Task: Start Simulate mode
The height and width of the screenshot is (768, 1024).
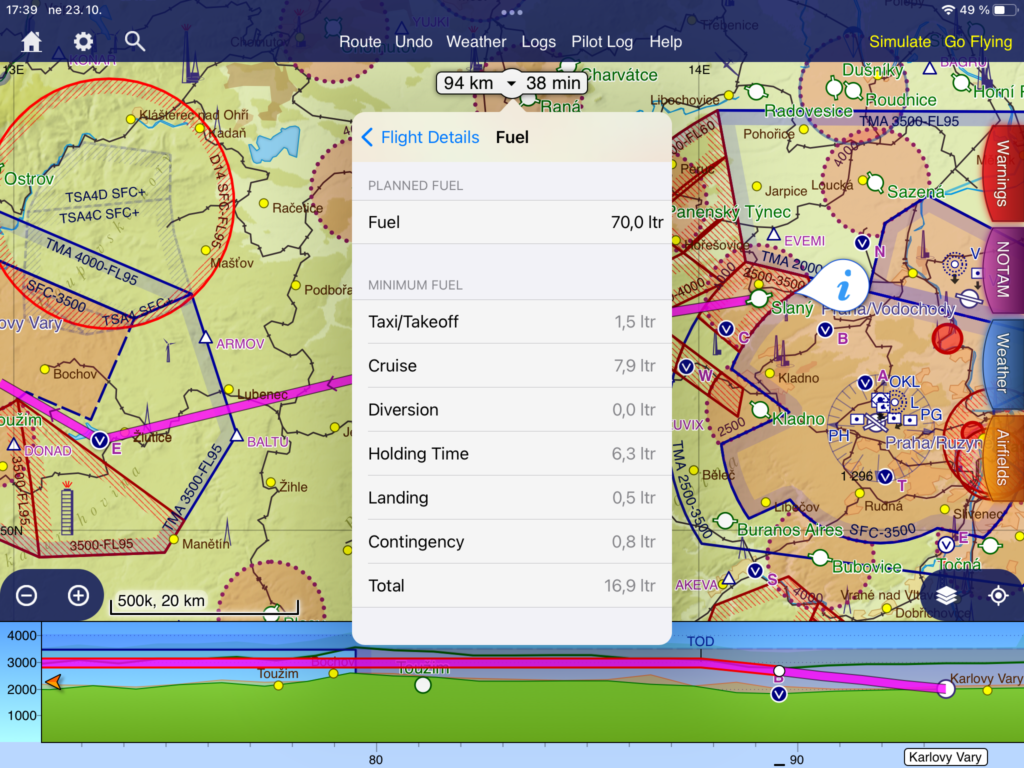Action: pyautogui.click(x=900, y=42)
